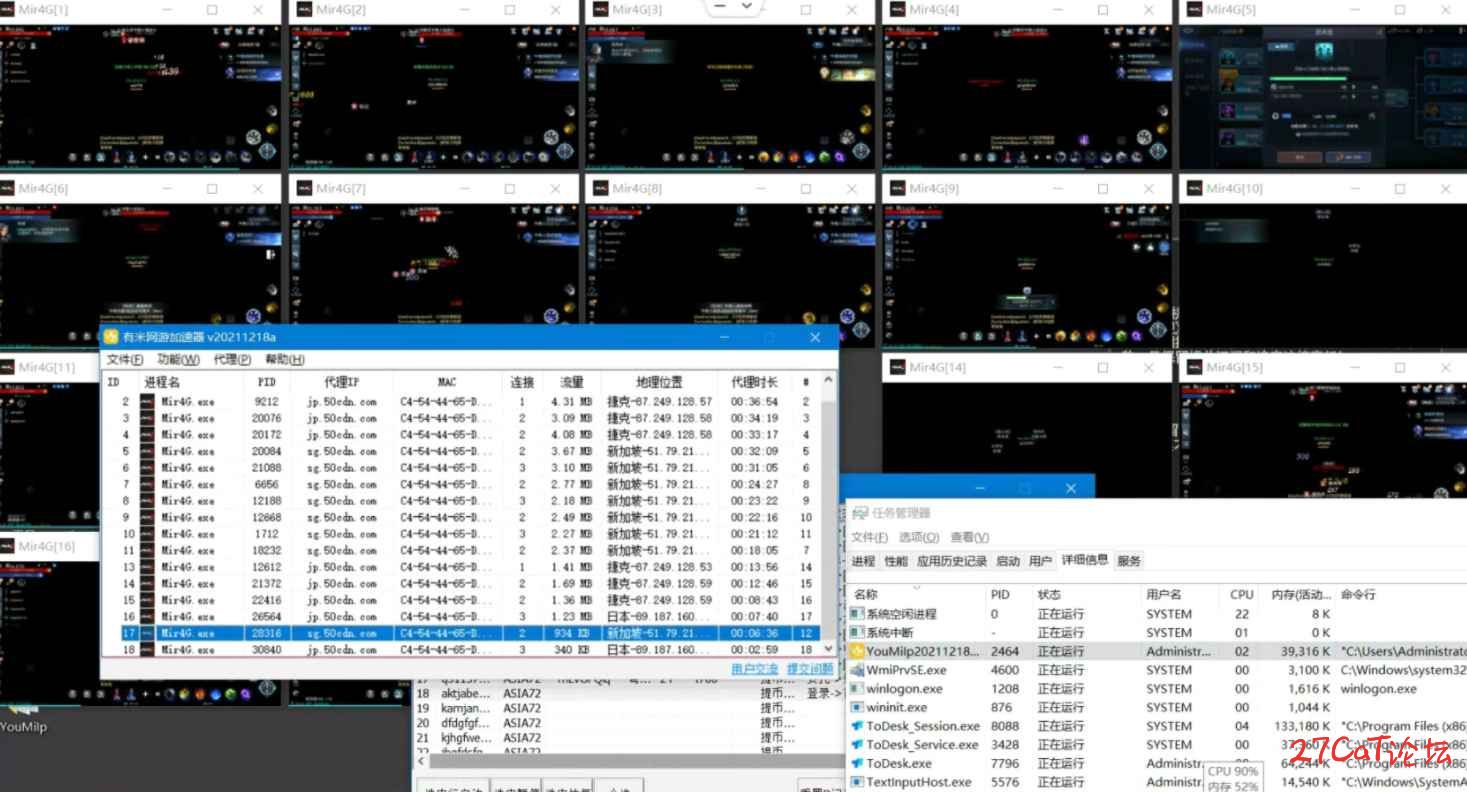The image size is (1467, 792).
Task: Sort accelerator list by 代理时长 column header
Action: click(755, 382)
